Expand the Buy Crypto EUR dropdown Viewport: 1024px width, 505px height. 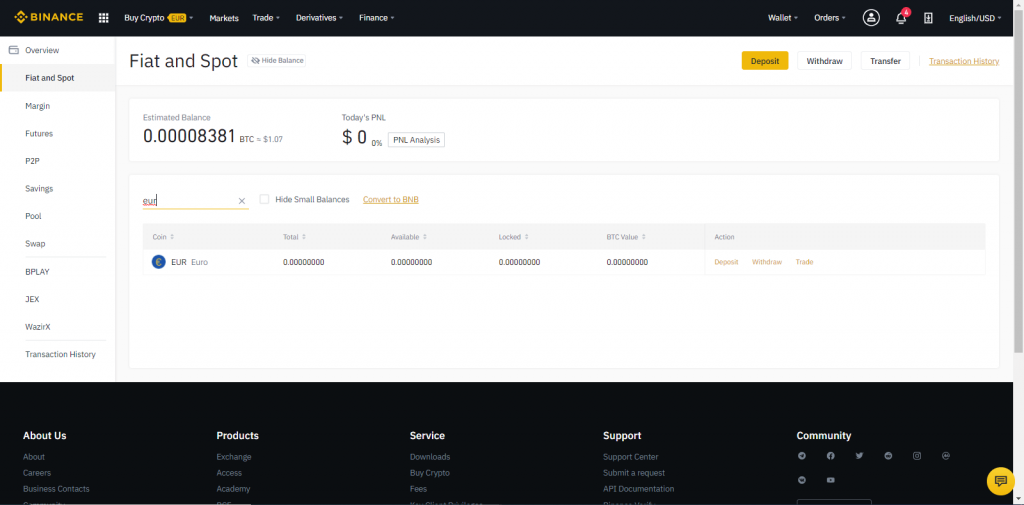pos(159,18)
